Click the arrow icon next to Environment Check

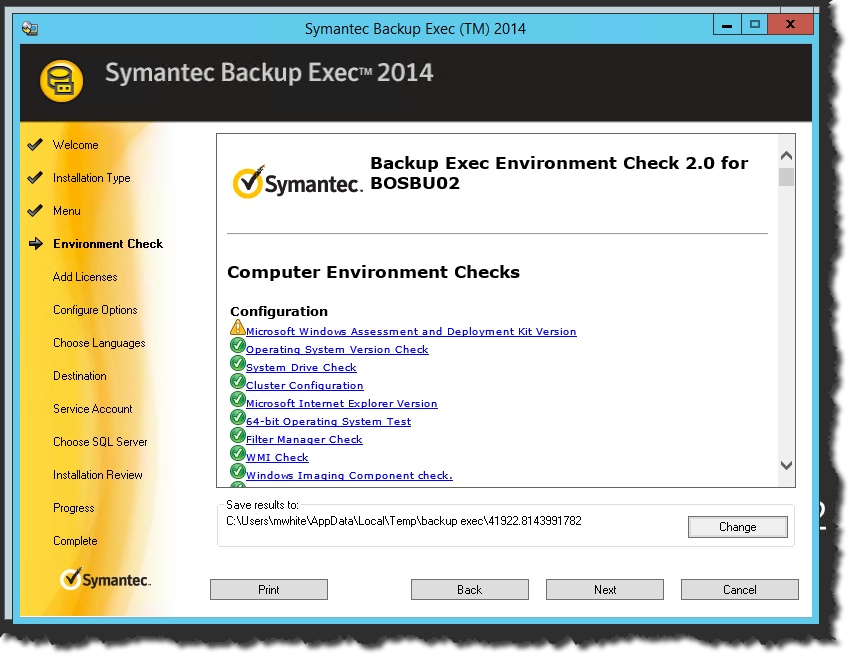point(36,244)
